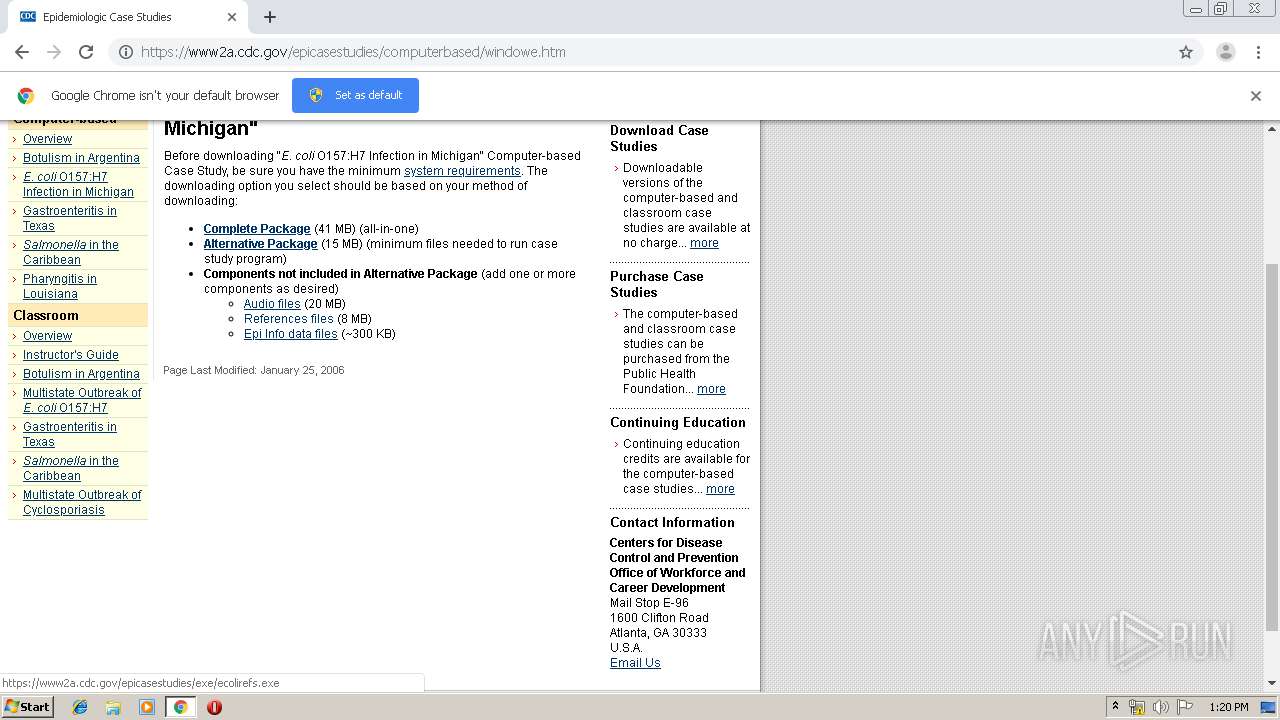This screenshot has width=1280, height=720.
Task: Click Show desktop button in taskbar corner
Action: tap(1269, 707)
